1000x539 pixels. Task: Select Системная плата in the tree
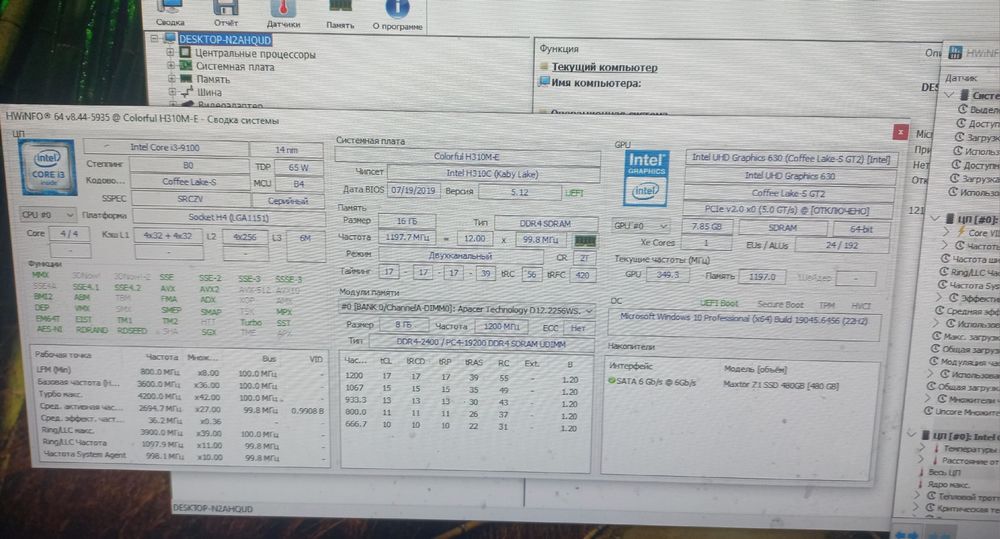tap(235, 67)
